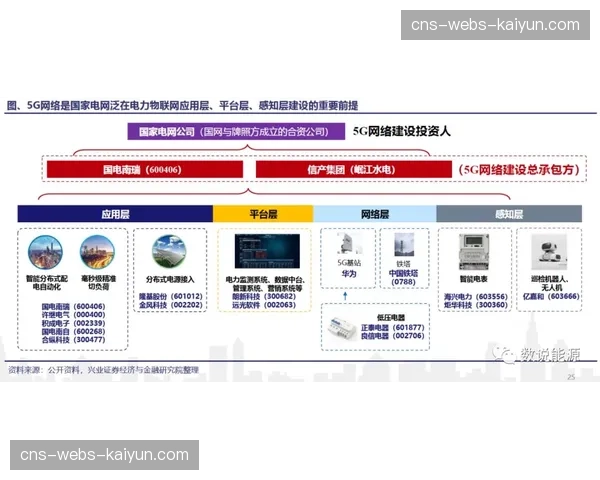Screen dimensions: 600x480
Task: Click the label 5G基站
Action: click(x=349, y=263)
